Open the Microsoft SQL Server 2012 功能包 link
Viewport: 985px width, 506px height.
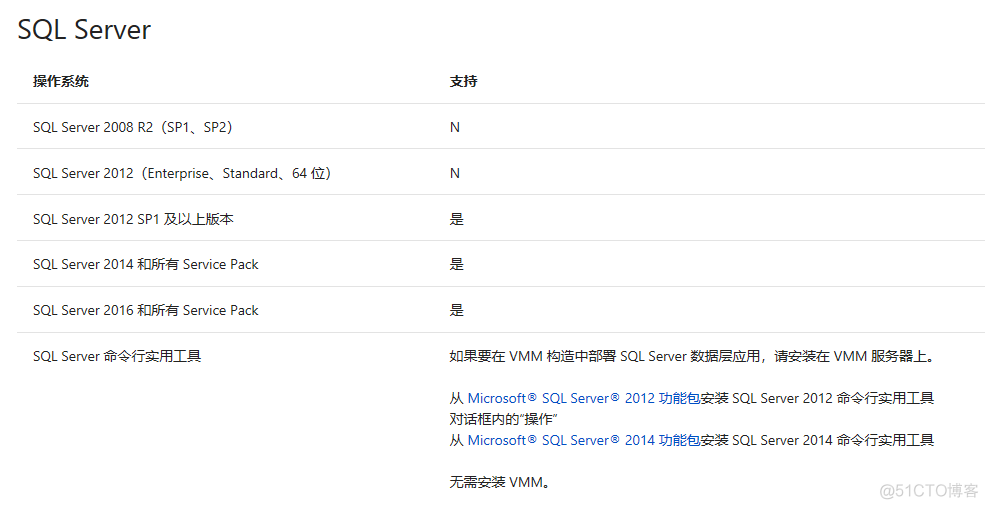584,398
